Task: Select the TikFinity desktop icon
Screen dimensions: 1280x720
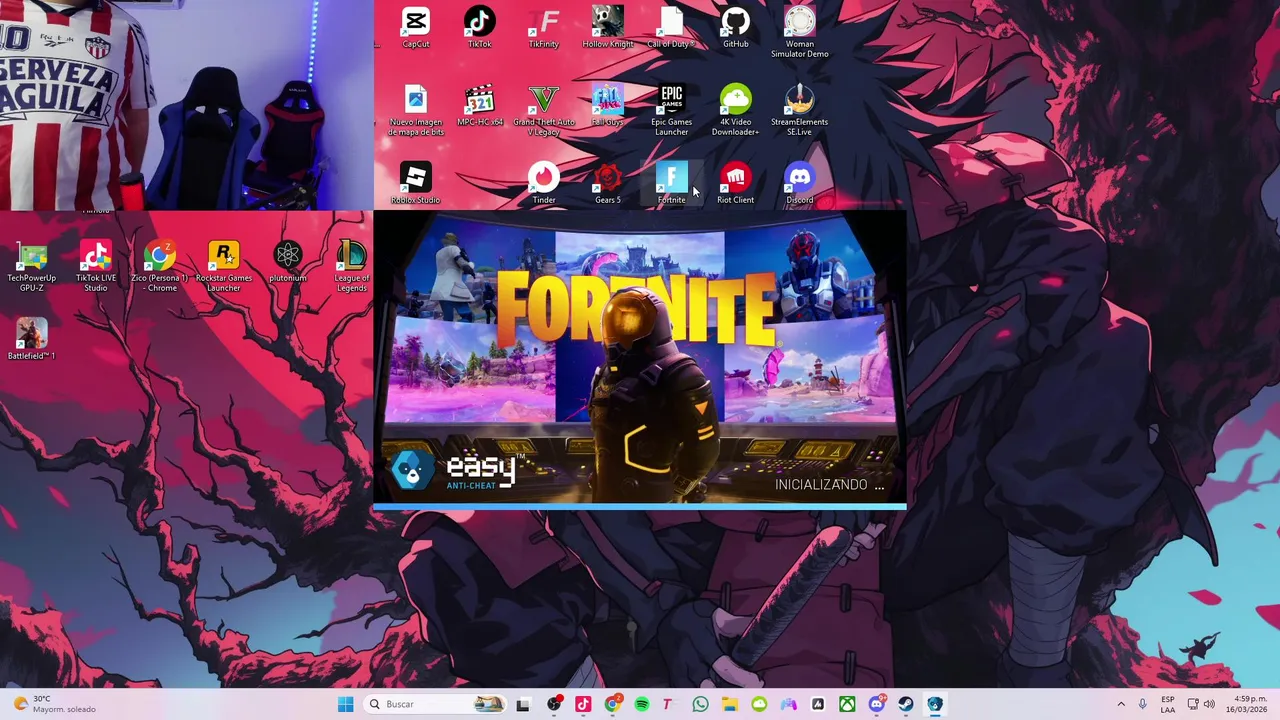Action: (543, 27)
